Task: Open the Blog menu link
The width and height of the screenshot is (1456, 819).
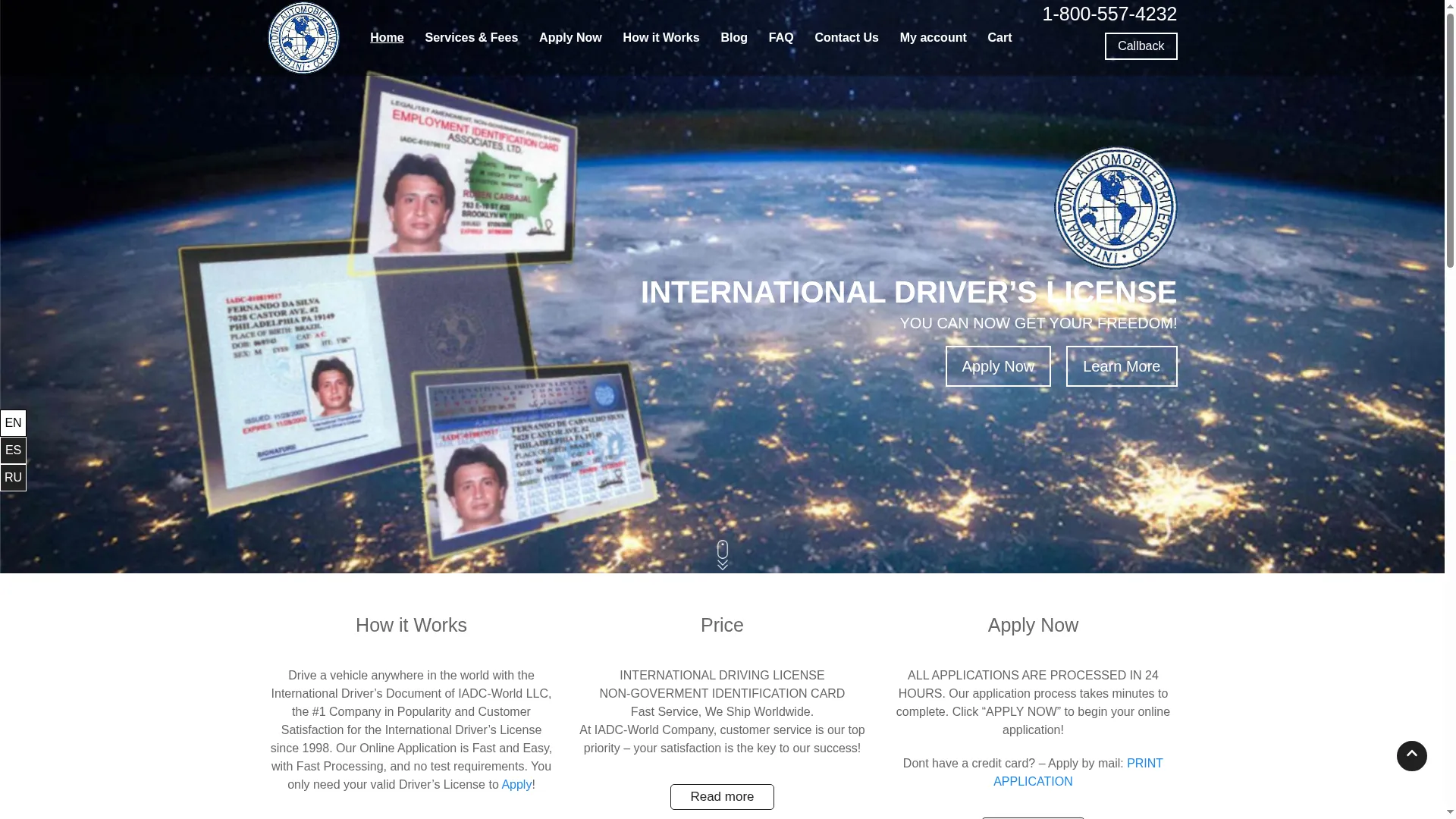Action: point(734,38)
